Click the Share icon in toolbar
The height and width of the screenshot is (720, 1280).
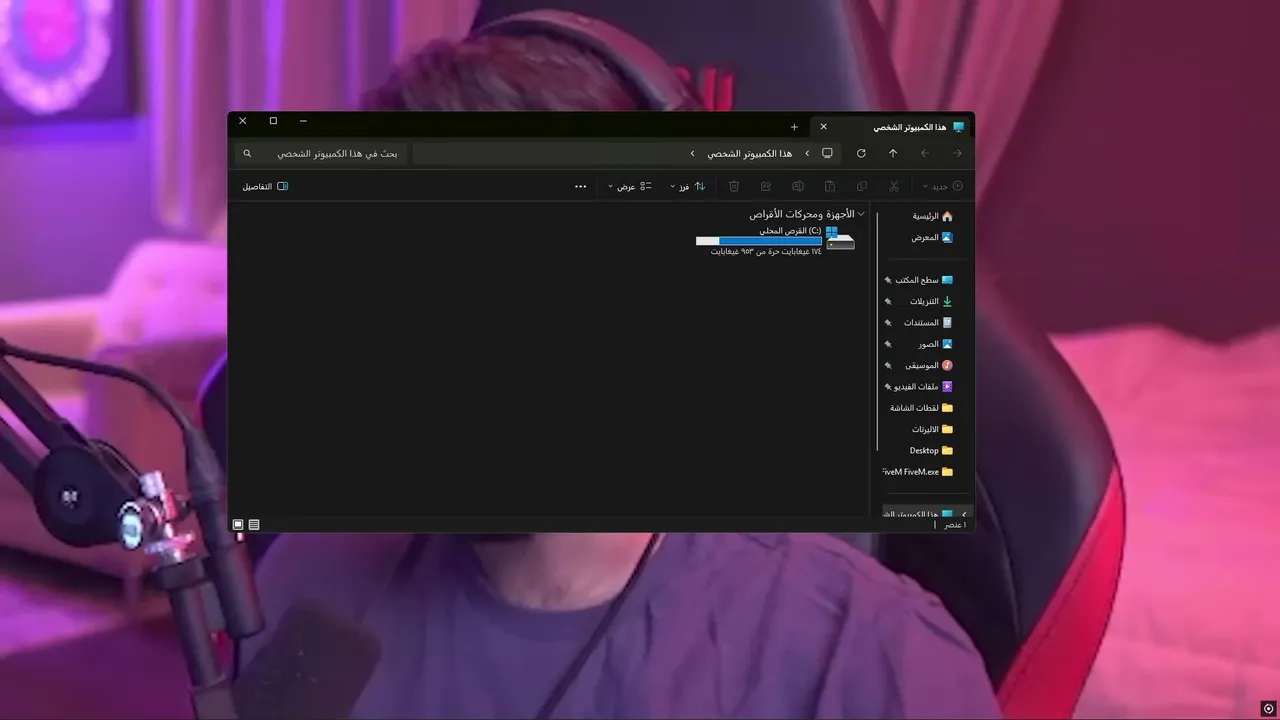[x=766, y=186]
